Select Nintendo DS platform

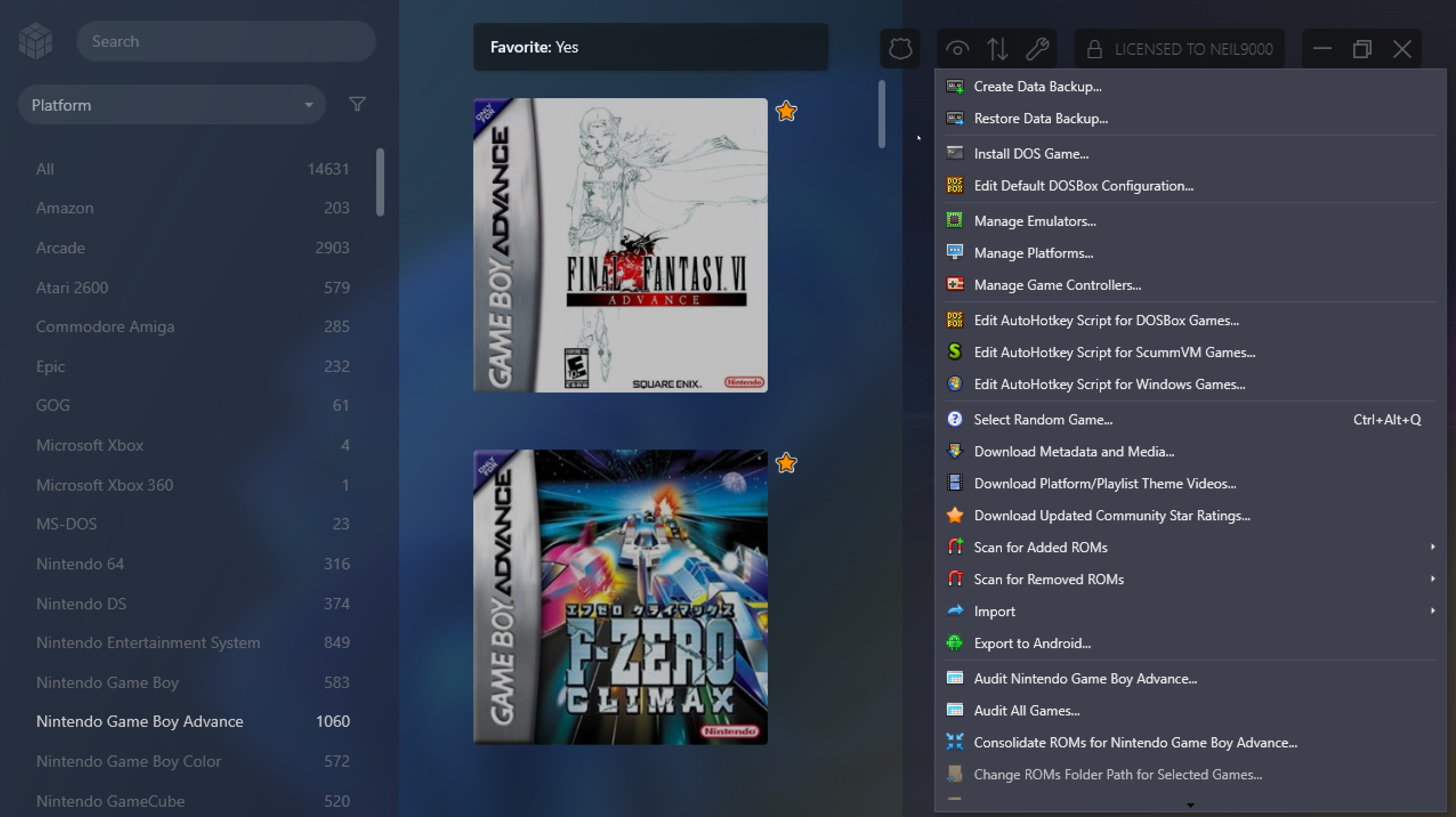pyautogui.click(x=193, y=603)
